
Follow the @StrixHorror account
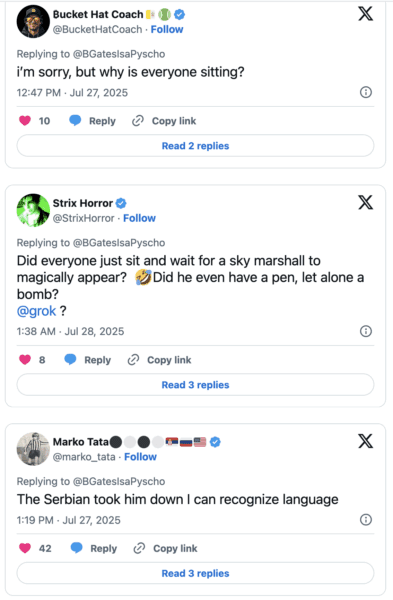[x=139, y=218]
